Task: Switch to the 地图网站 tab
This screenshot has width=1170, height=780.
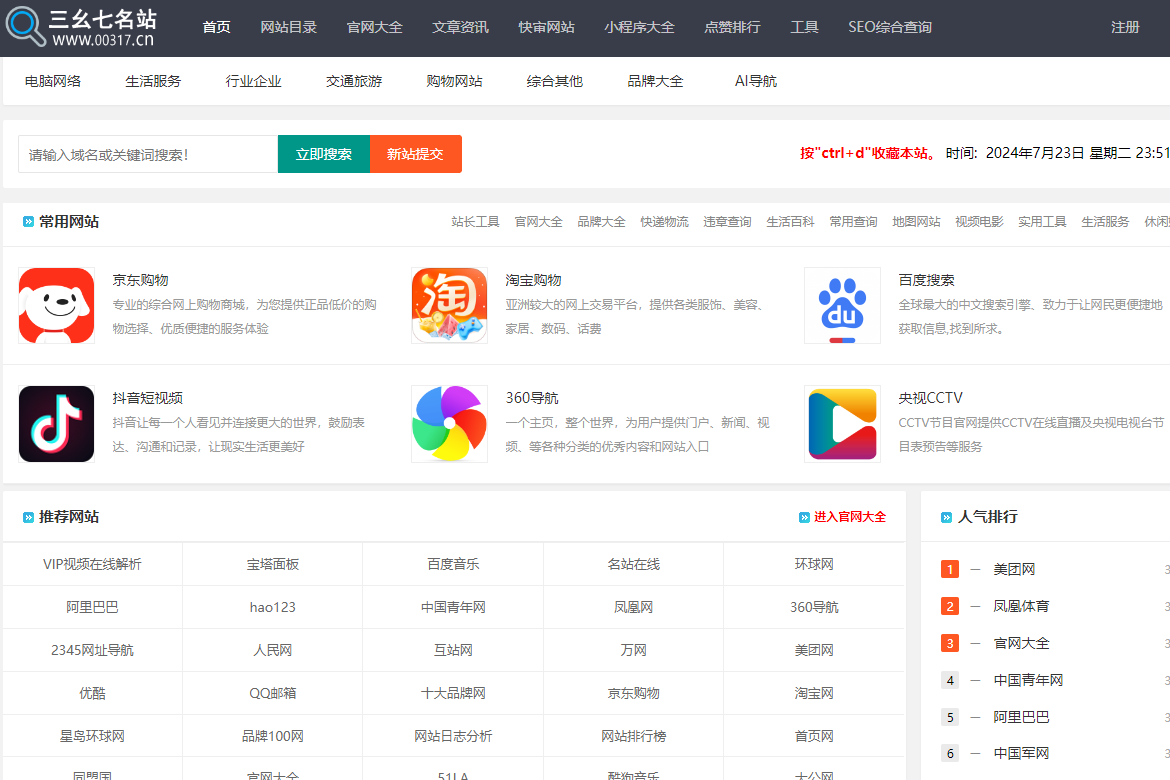Action: pos(916,222)
